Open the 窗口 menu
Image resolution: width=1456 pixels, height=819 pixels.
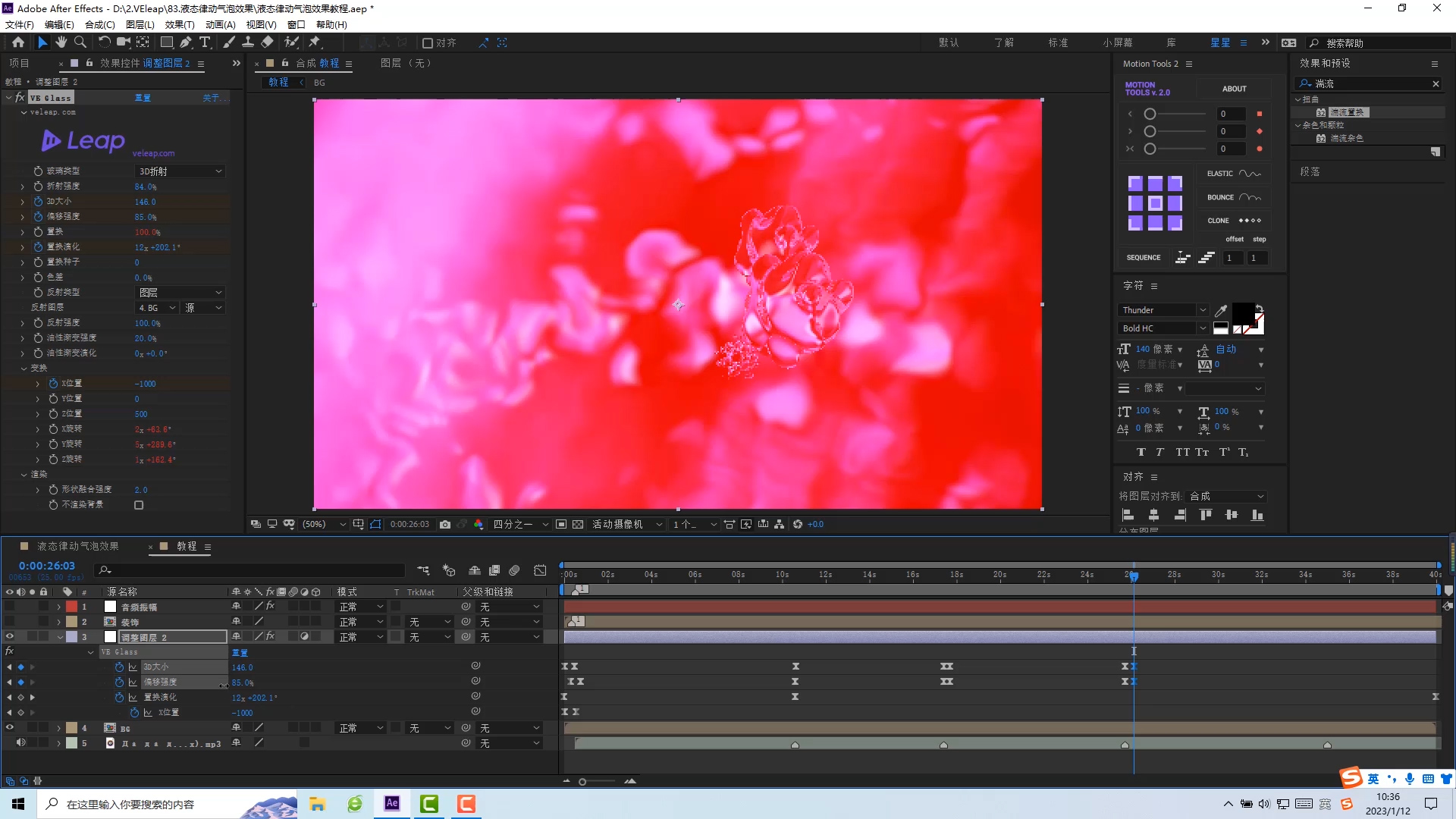296,24
